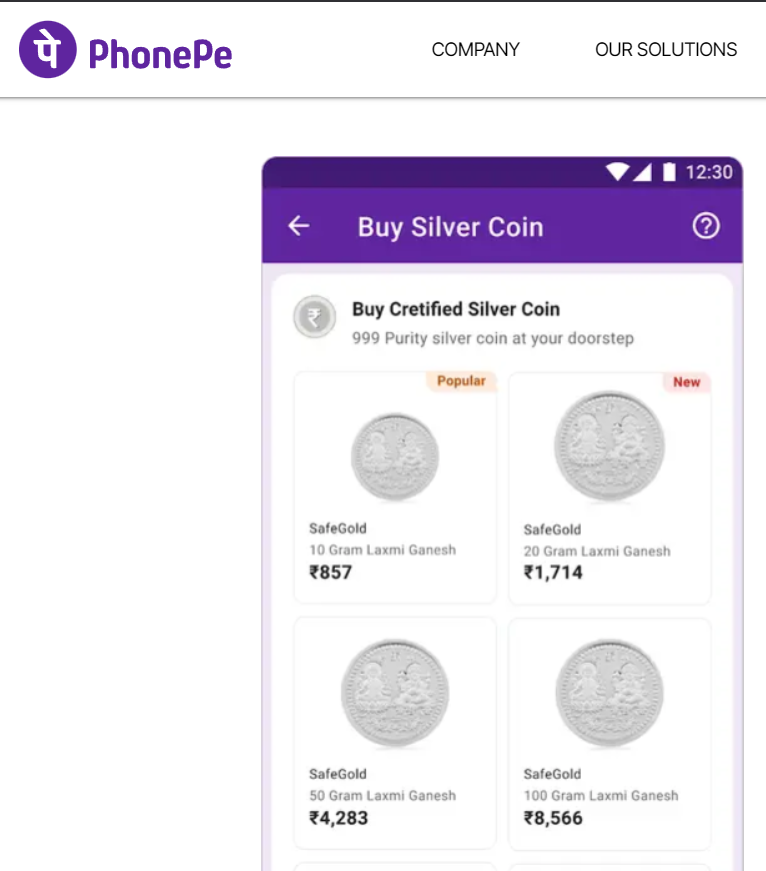766x871 pixels.
Task: Tap the back arrow in Buy Silver Coin header
Action: click(298, 226)
